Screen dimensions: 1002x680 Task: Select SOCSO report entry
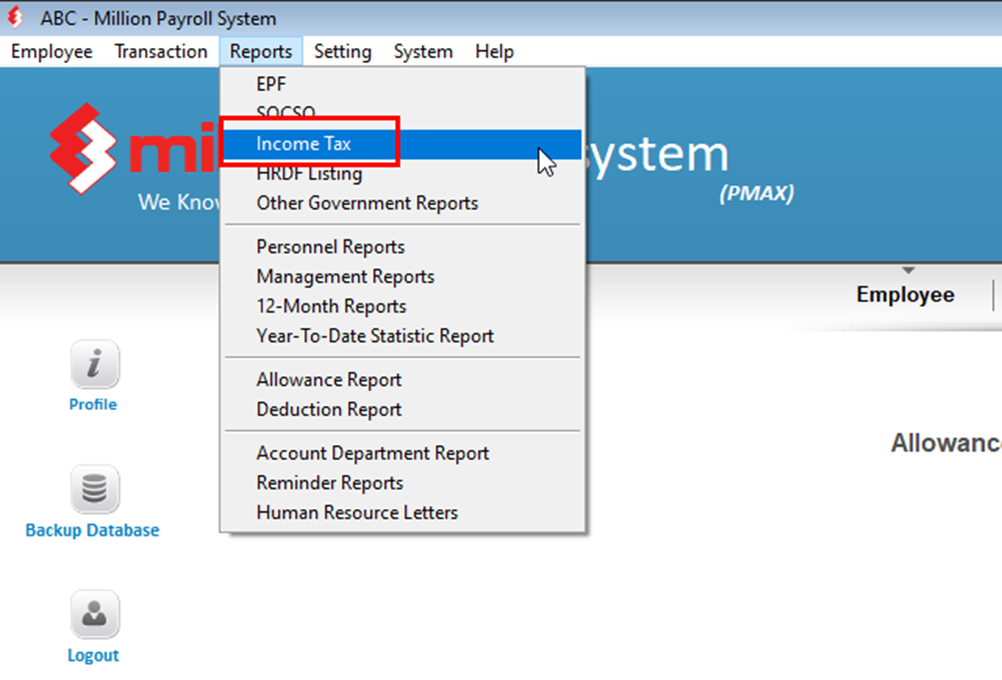(x=403, y=112)
